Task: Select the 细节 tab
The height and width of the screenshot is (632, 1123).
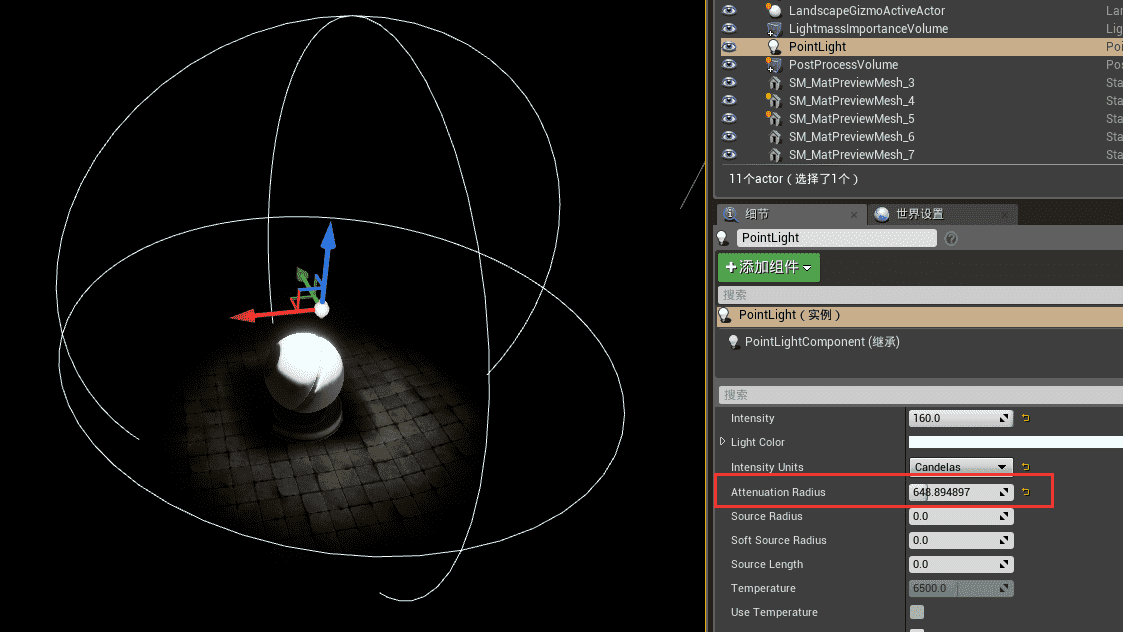Action: 757,214
